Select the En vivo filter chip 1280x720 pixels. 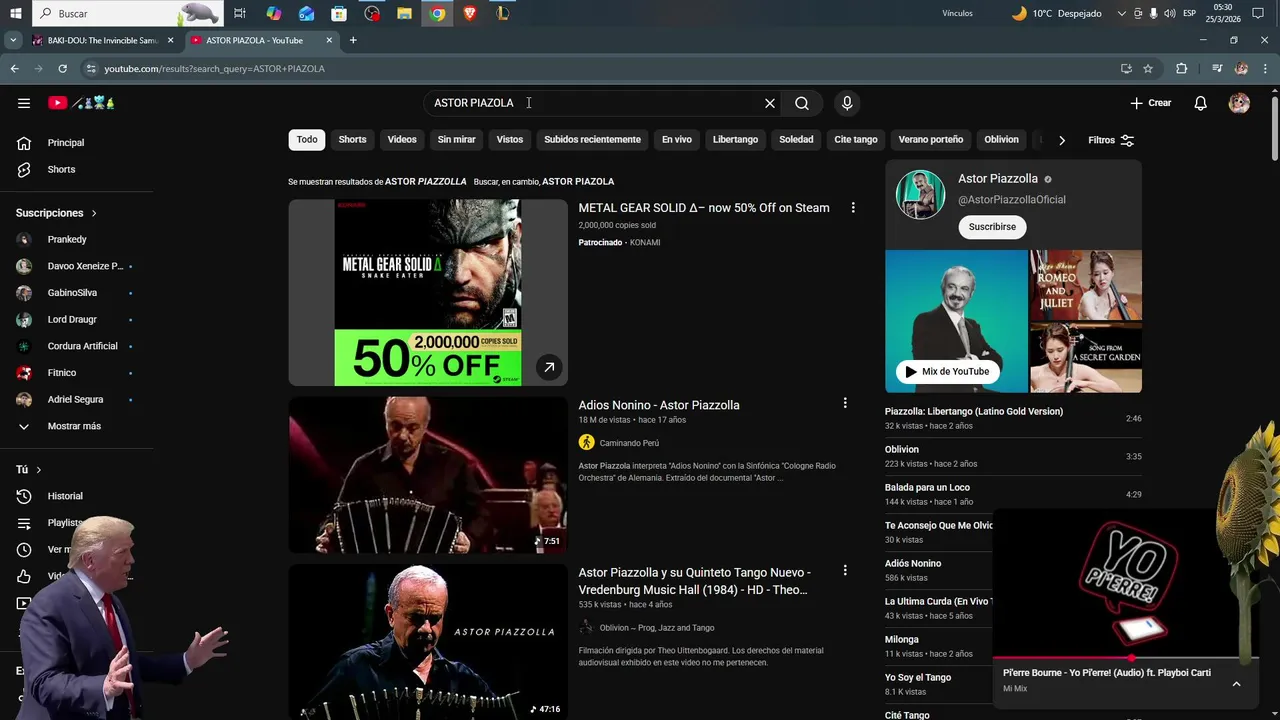pos(677,140)
